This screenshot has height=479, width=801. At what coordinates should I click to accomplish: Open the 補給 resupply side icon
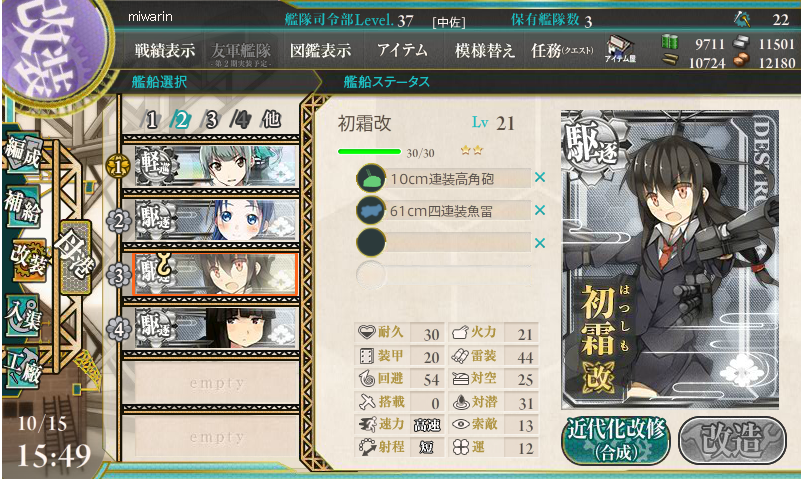(x=23, y=208)
